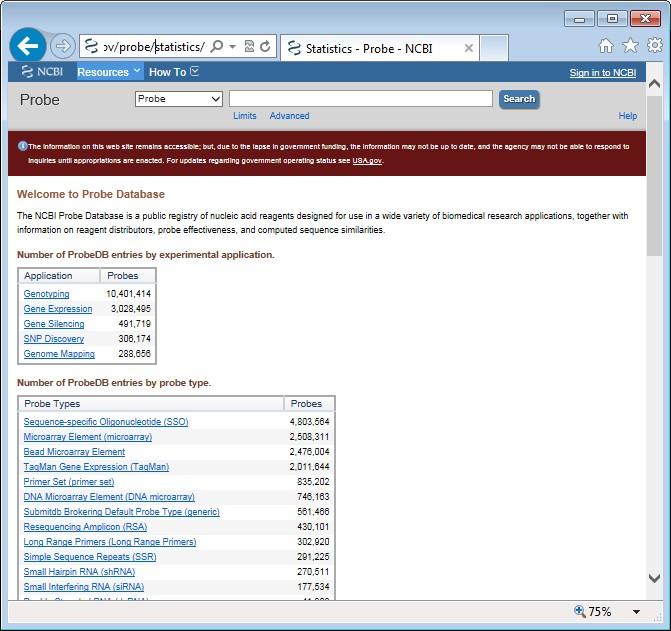Open browser Tools gear icon
Image resolution: width=671 pixels, height=631 pixels.
[x=655, y=45]
